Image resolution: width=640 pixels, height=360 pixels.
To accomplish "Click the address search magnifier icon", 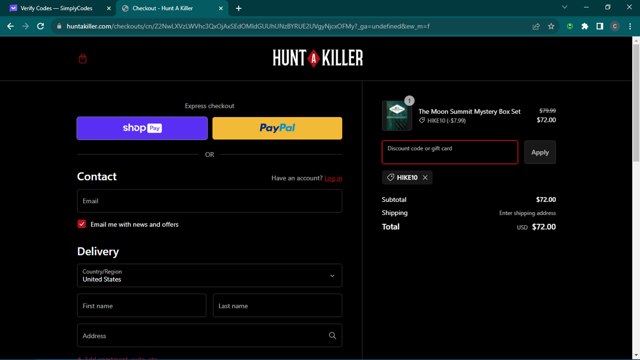I will [332, 336].
